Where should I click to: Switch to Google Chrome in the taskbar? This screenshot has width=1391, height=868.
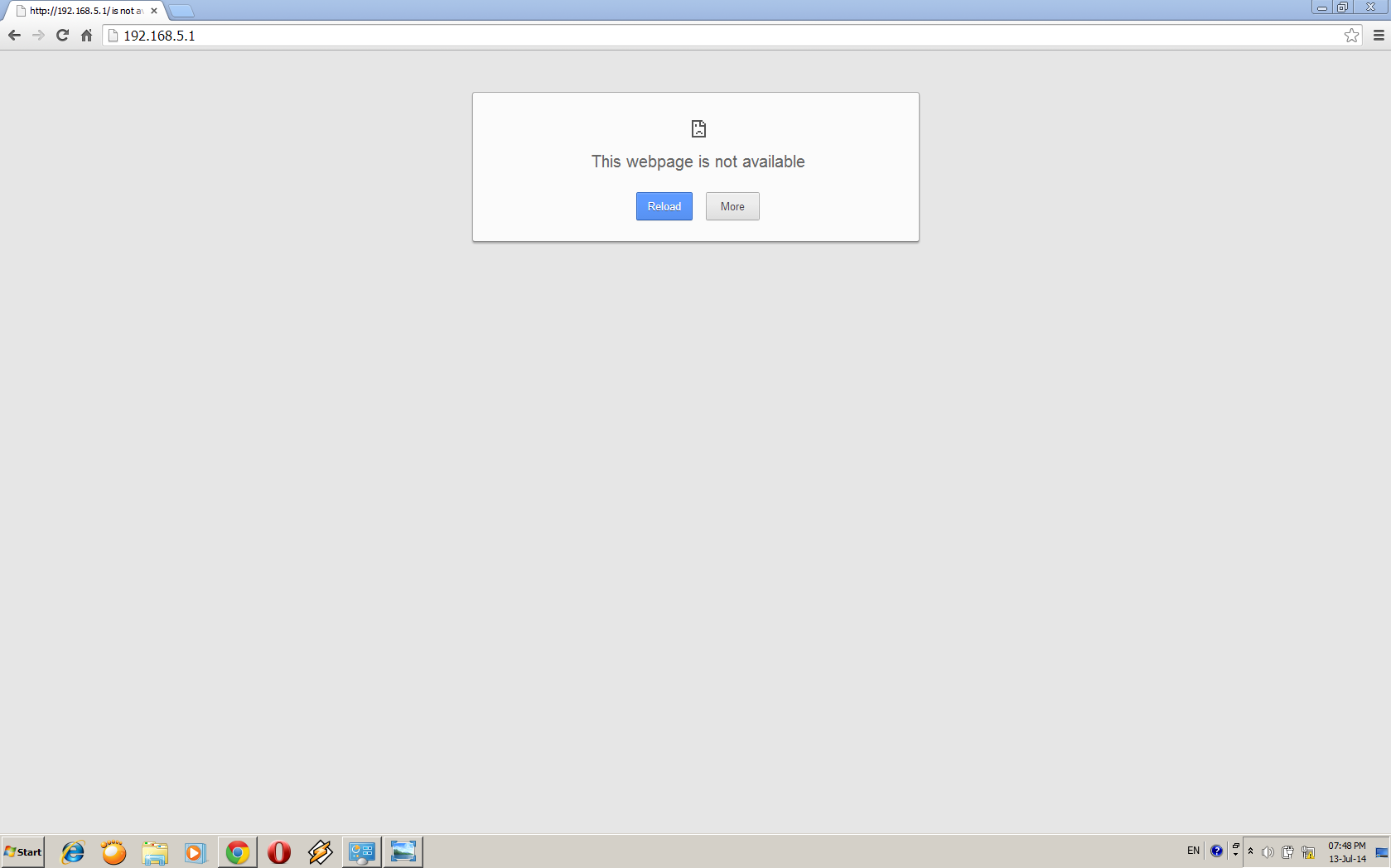click(238, 851)
